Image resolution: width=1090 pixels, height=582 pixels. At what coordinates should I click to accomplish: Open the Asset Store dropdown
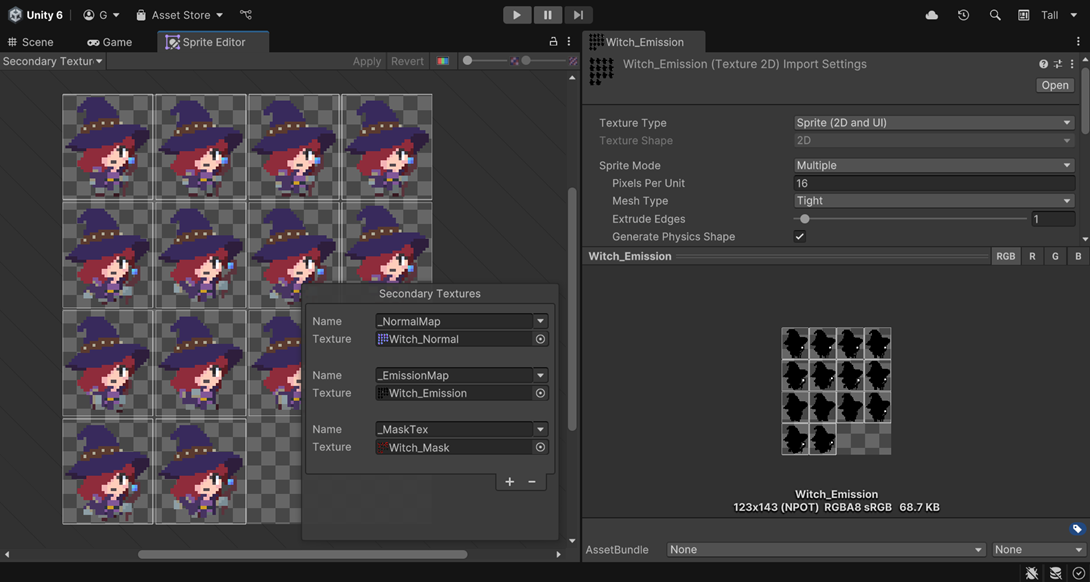point(179,15)
